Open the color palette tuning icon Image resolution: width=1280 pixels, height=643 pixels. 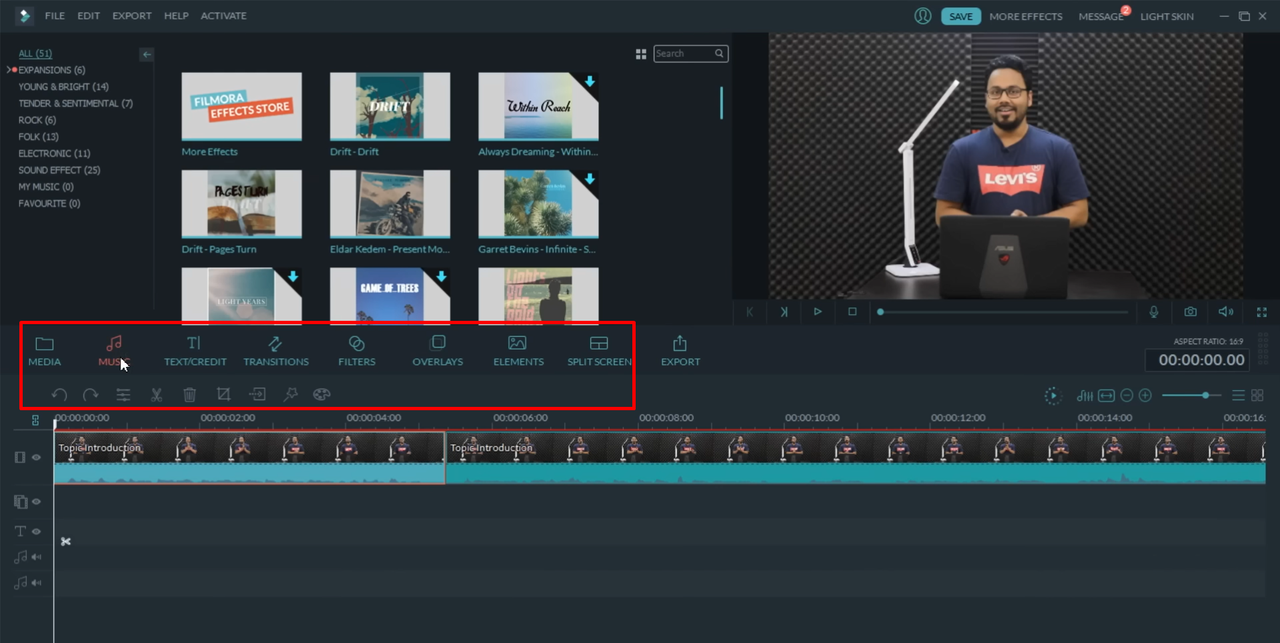point(322,395)
